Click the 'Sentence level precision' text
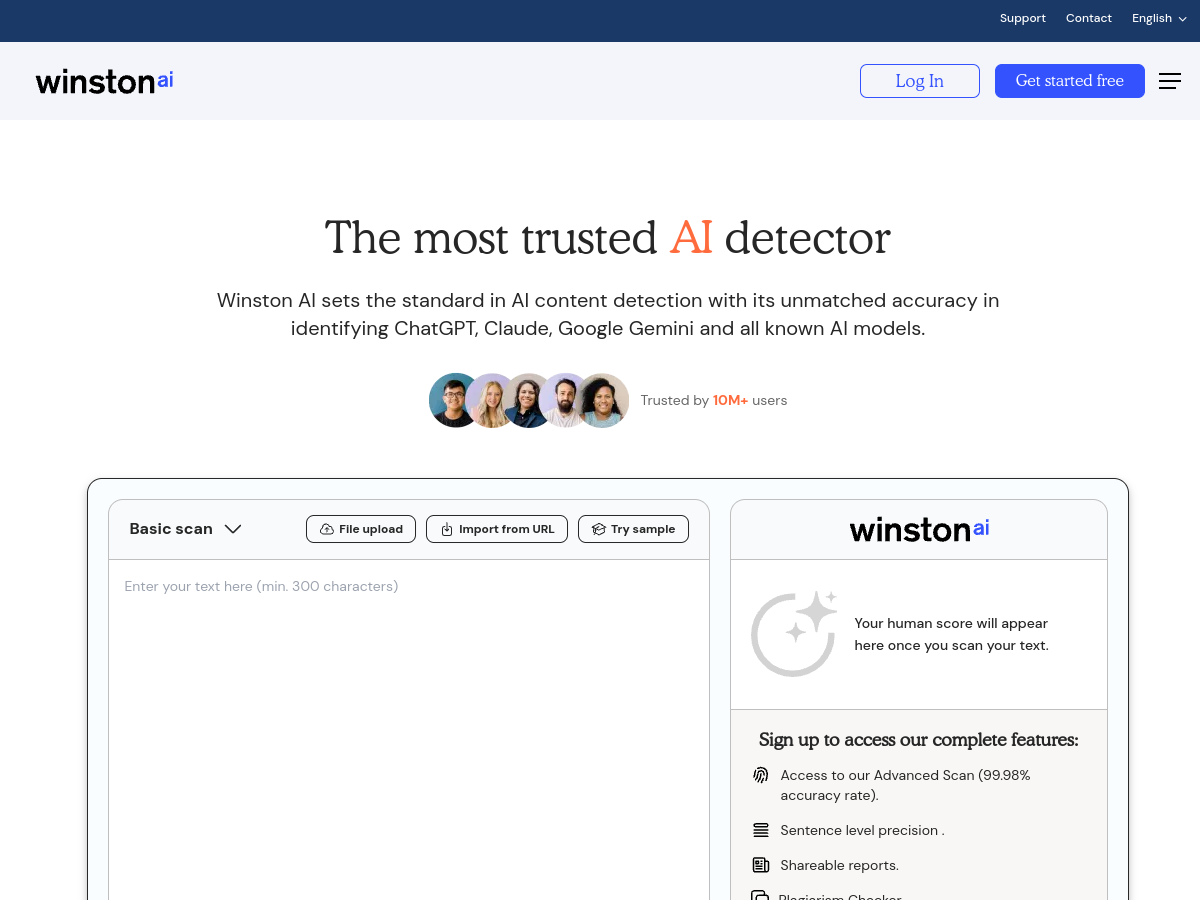The image size is (1200, 900). point(862,830)
